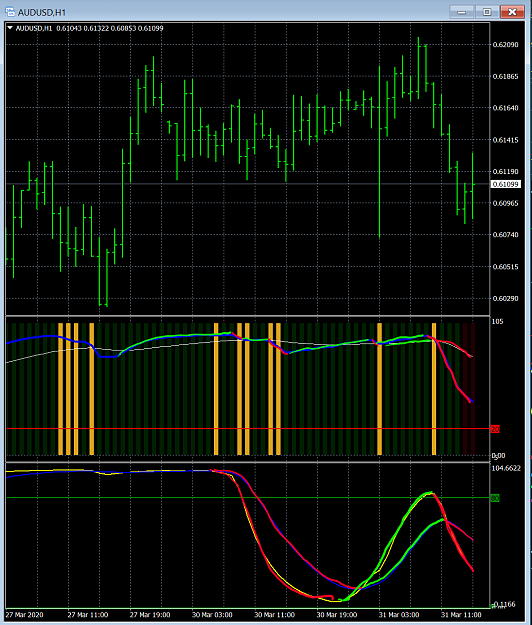Click the green level 80 marker label
The width and height of the screenshot is (532, 625).
click(495, 498)
